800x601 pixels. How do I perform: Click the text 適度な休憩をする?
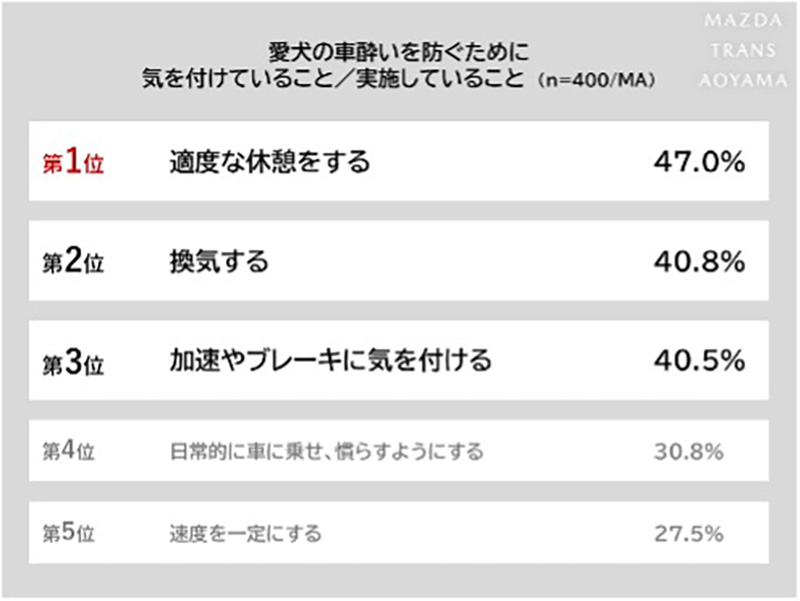pyautogui.click(x=269, y=162)
